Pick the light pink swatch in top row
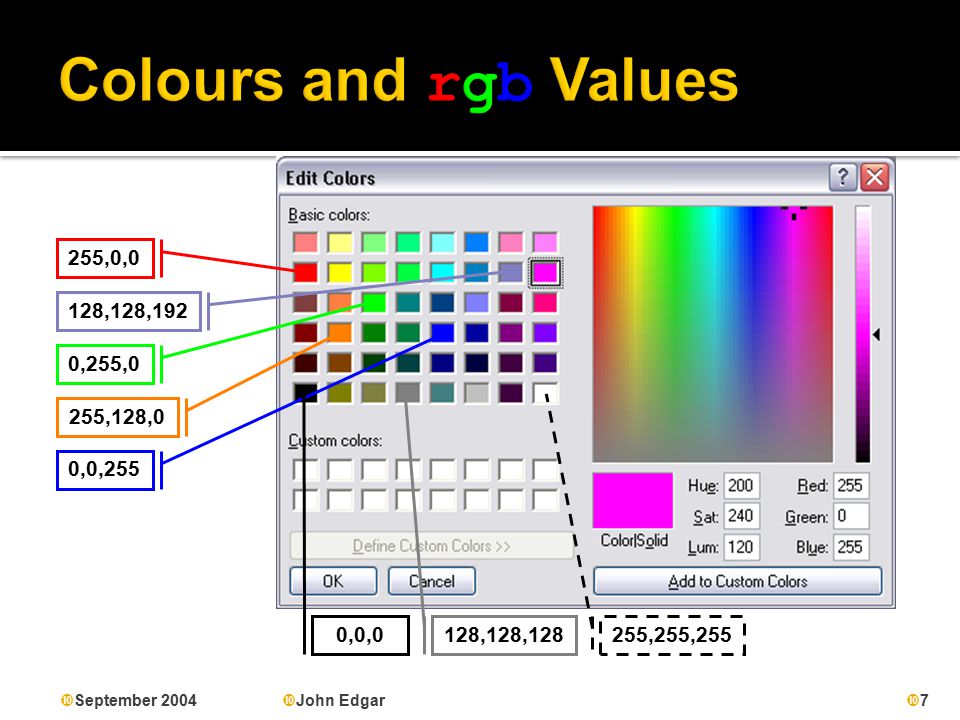 click(x=511, y=242)
